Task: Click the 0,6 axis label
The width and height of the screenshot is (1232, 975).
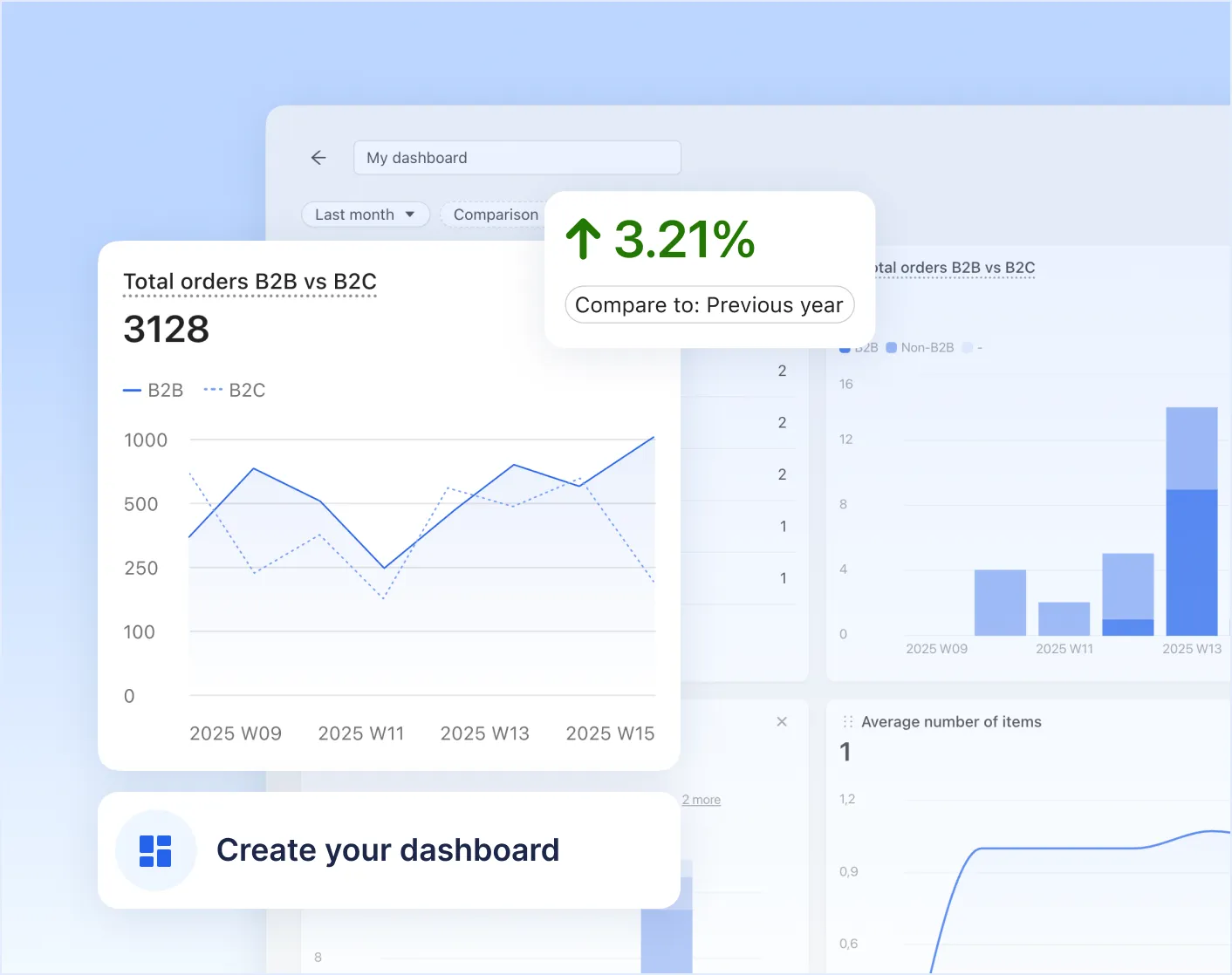Action: click(x=848, y=944)
